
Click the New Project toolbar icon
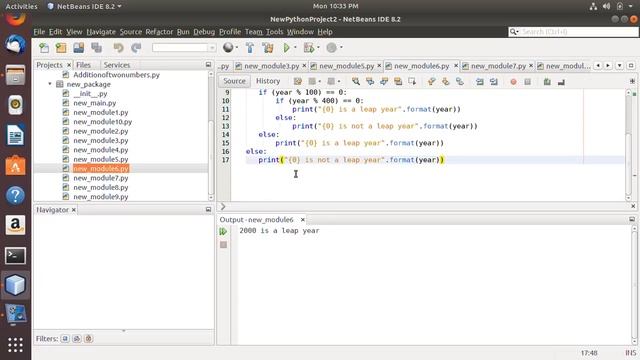[61, 48]
